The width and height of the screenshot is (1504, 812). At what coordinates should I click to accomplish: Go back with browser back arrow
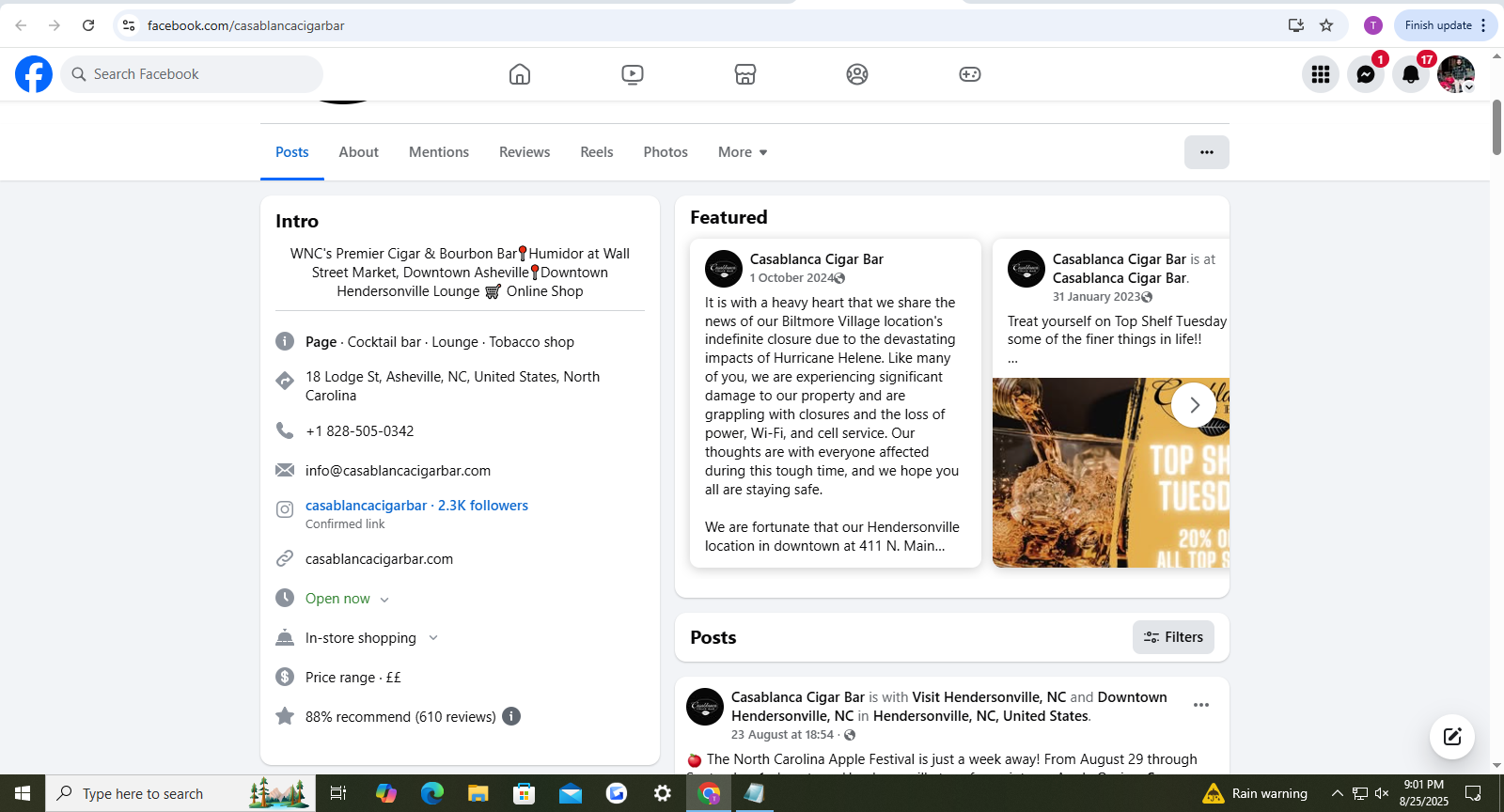click(x=21, y=25)
